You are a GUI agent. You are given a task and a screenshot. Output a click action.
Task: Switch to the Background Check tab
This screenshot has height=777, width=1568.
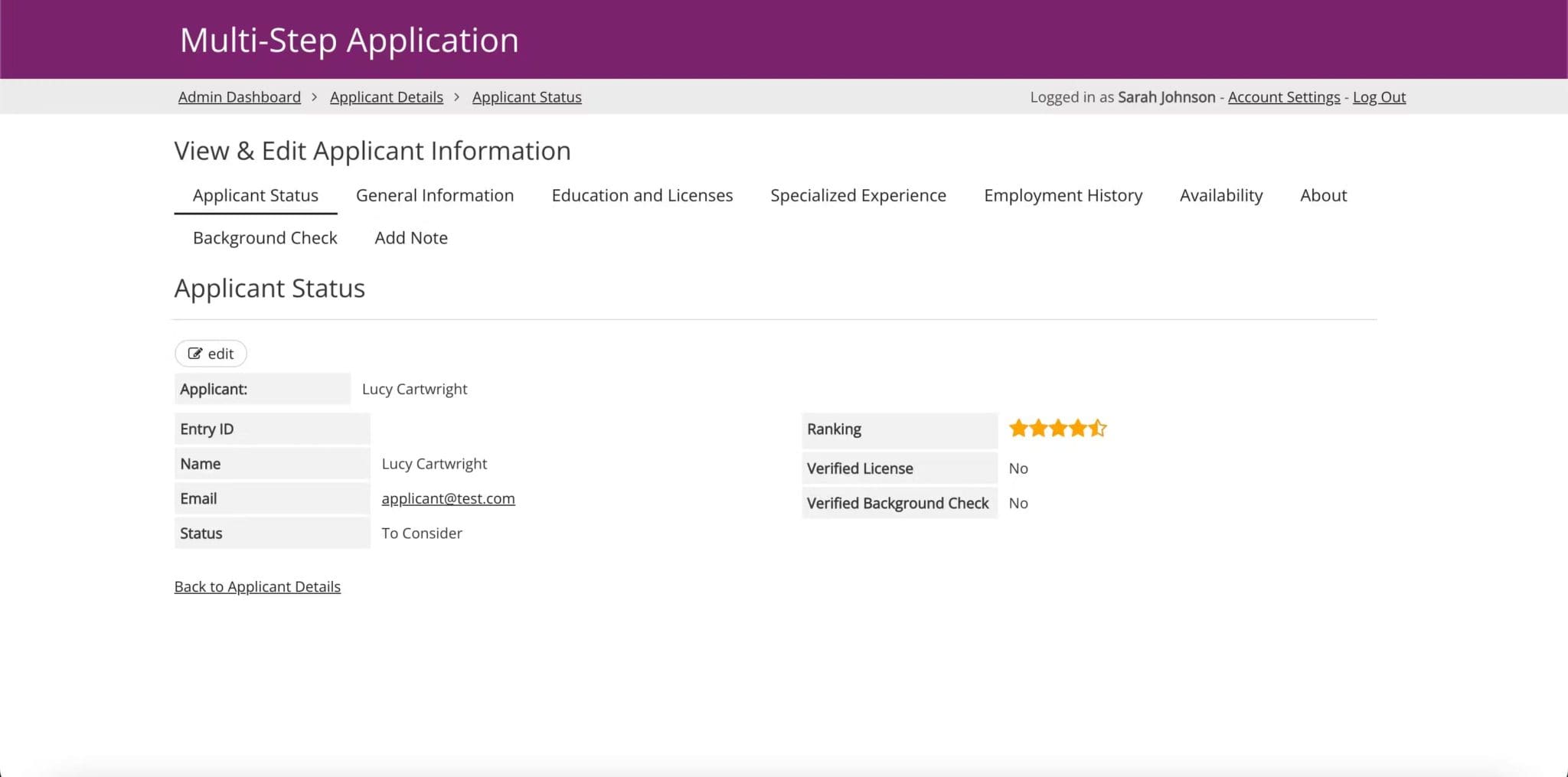coord(264,237)
